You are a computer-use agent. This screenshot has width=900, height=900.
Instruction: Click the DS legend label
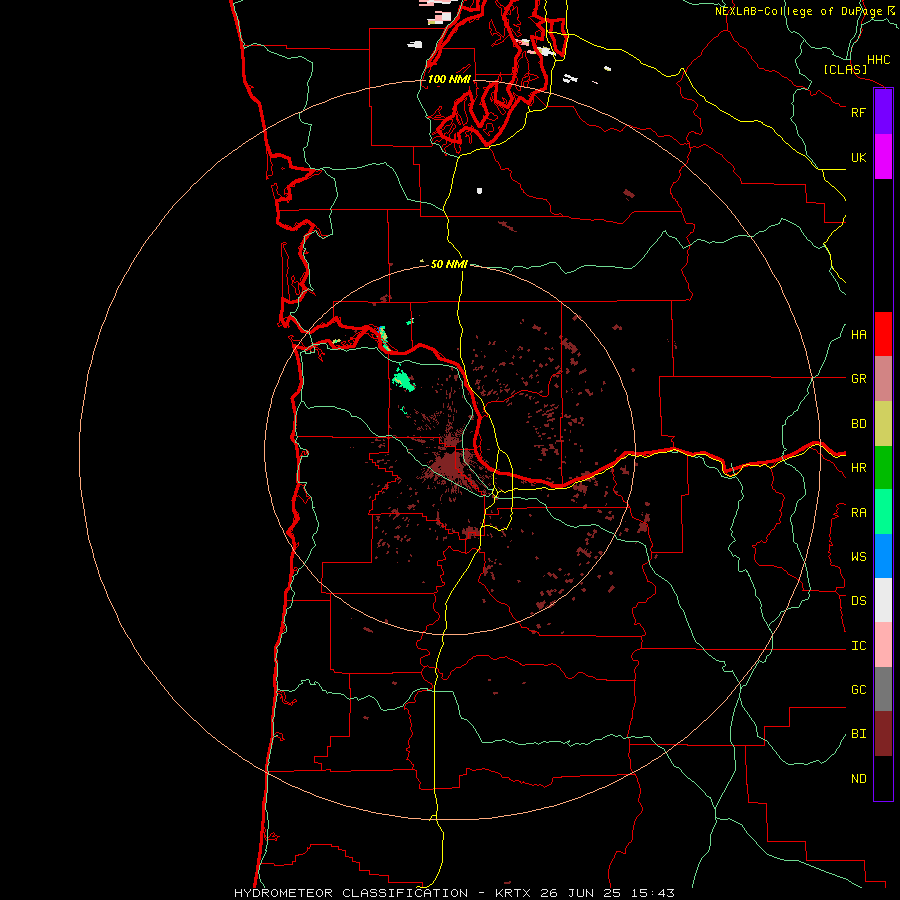858,601
